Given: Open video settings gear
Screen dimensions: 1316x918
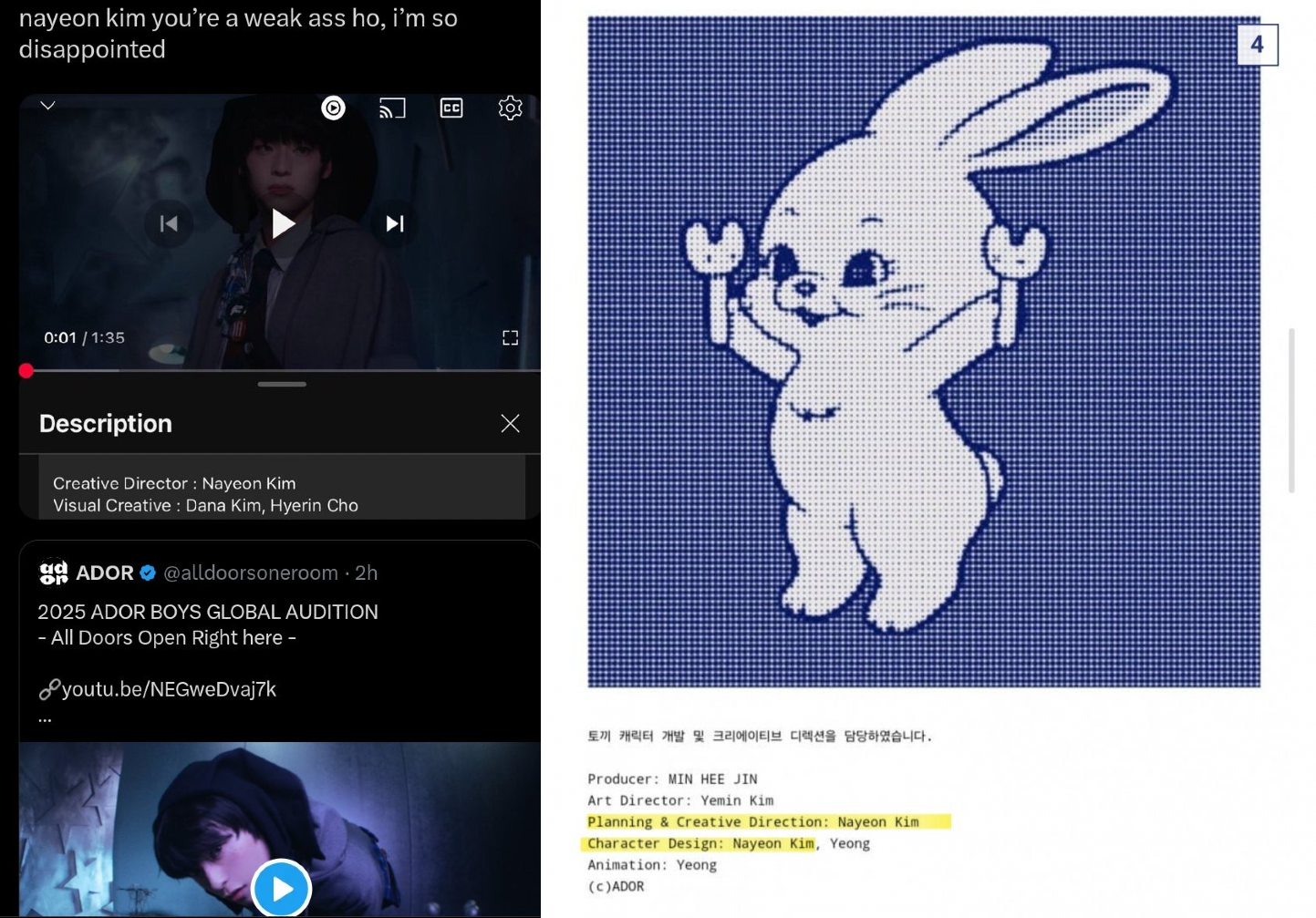Looking at the screenshot, I should 510,108.
